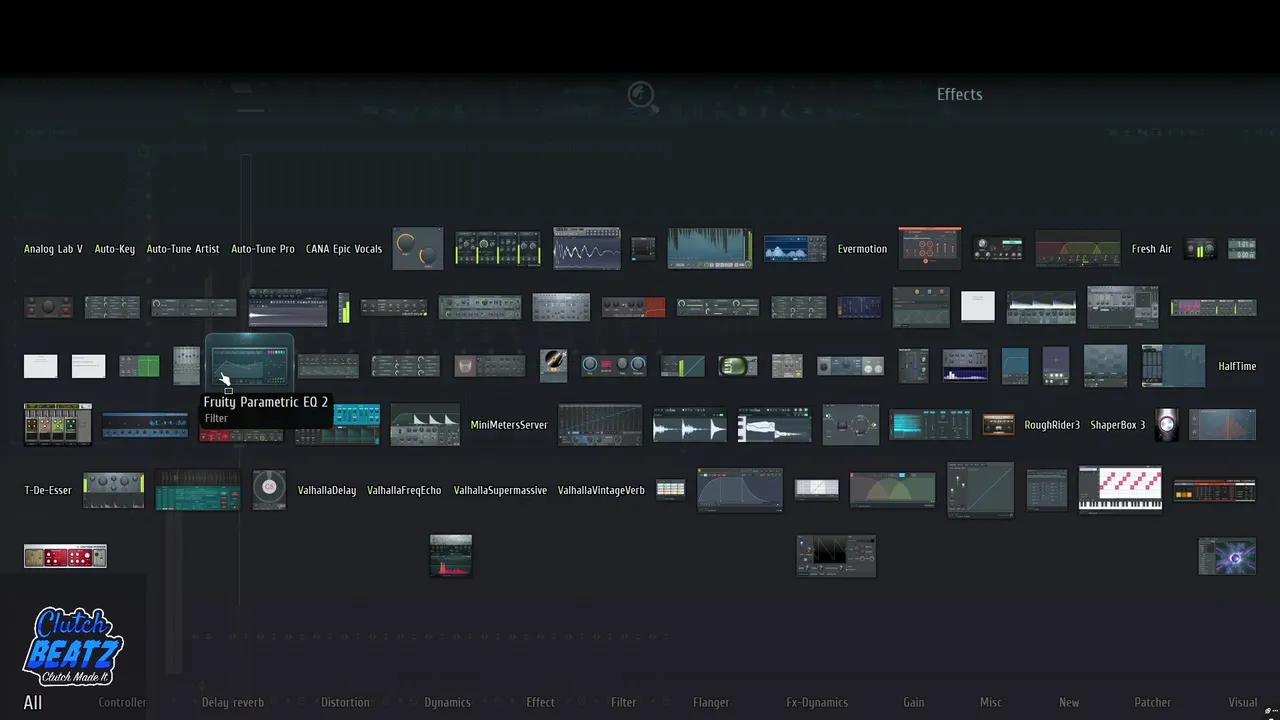Image resolution: width=1280 pixels, height=720 pixels.
Task: Pick the teal green sequencer thumbnail
Action: tap(198, 490)
